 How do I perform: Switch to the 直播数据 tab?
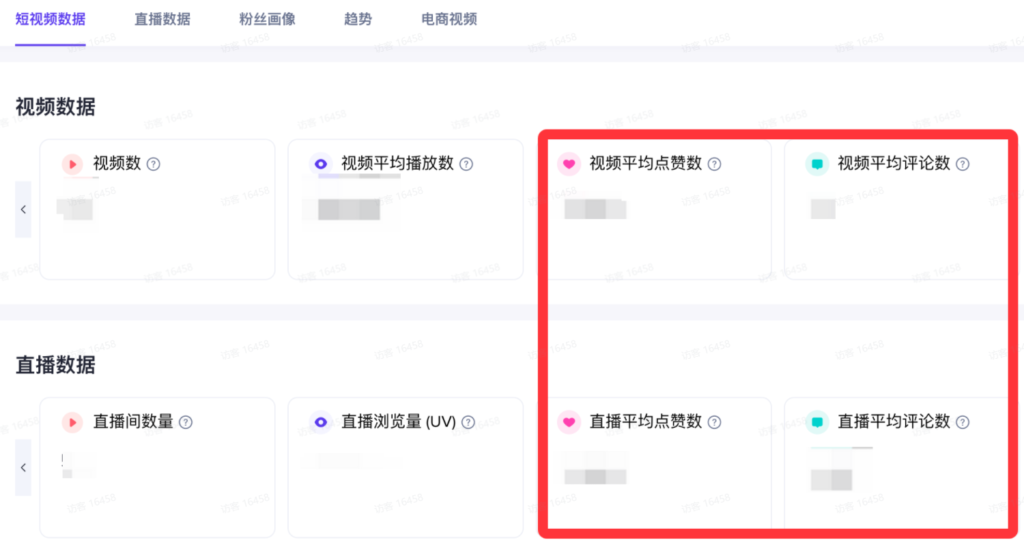point(162,19)
